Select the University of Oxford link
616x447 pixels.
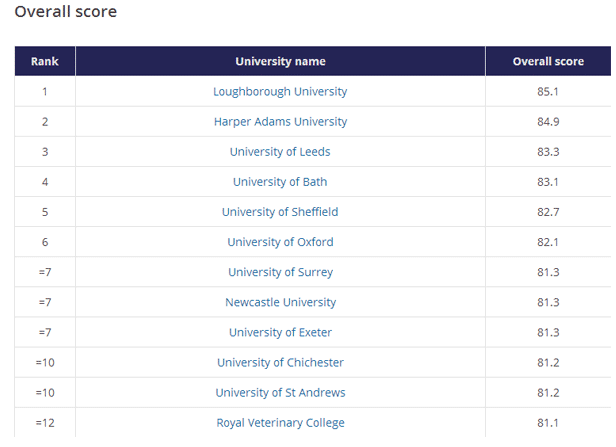tap(280, 242)
